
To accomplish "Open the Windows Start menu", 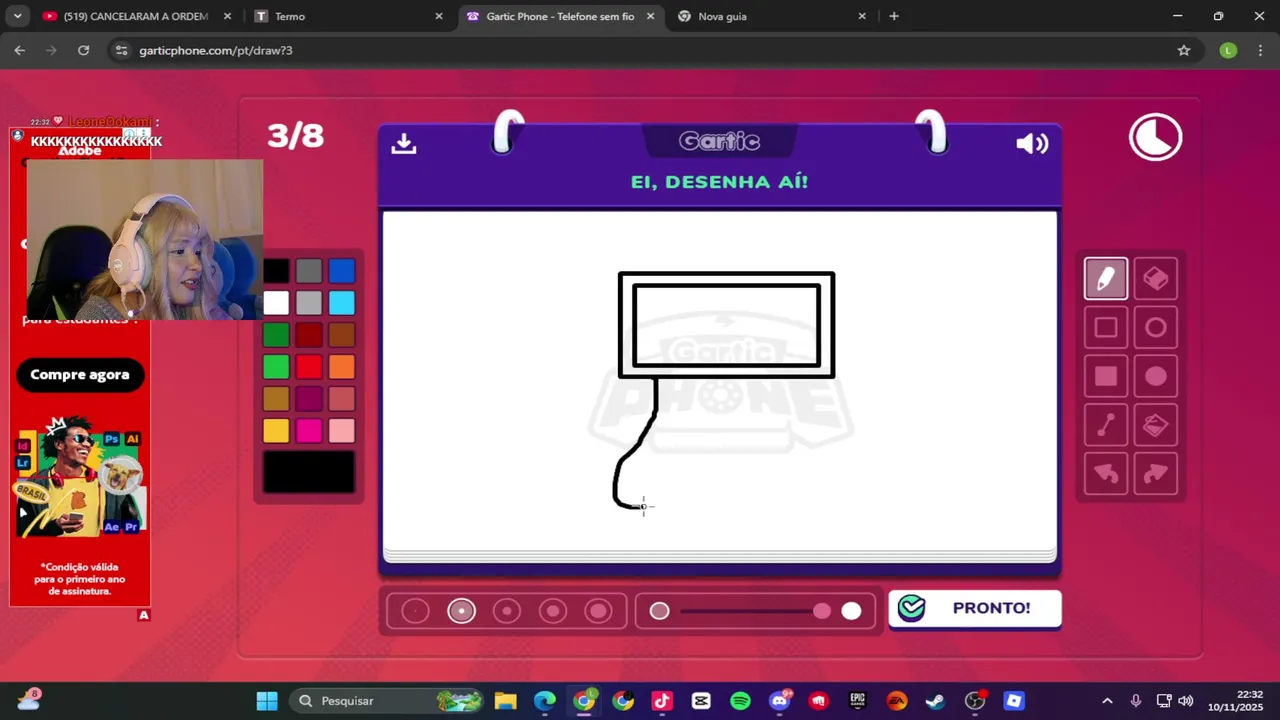I will [267, 701].
